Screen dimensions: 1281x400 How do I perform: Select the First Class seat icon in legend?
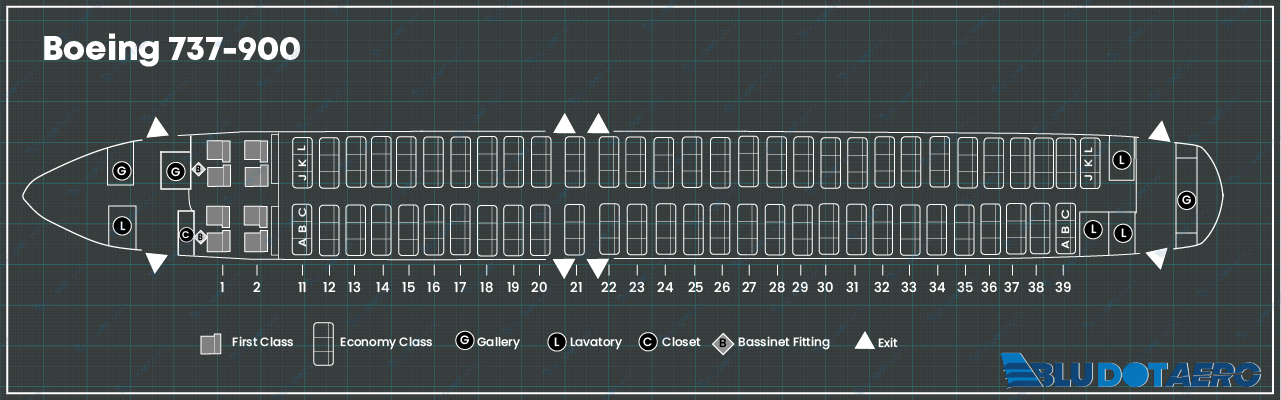(x=210, y=343)
